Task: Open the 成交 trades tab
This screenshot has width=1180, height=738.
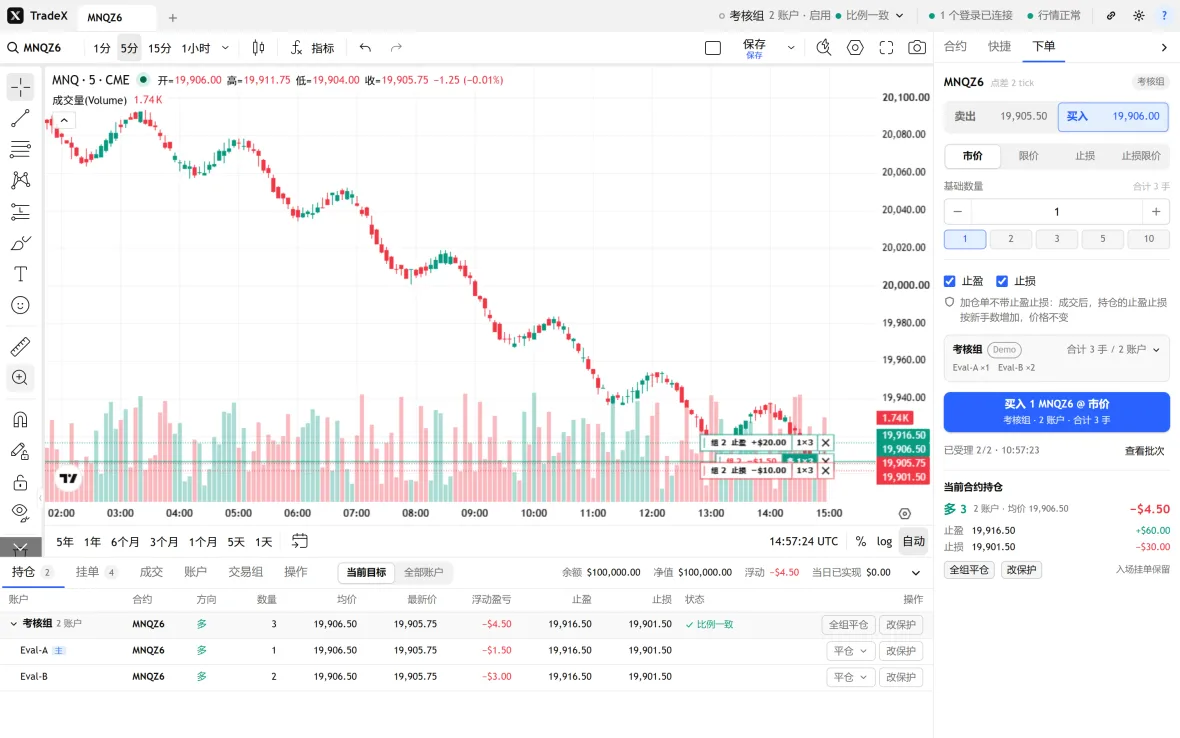Action: (151, 572)
